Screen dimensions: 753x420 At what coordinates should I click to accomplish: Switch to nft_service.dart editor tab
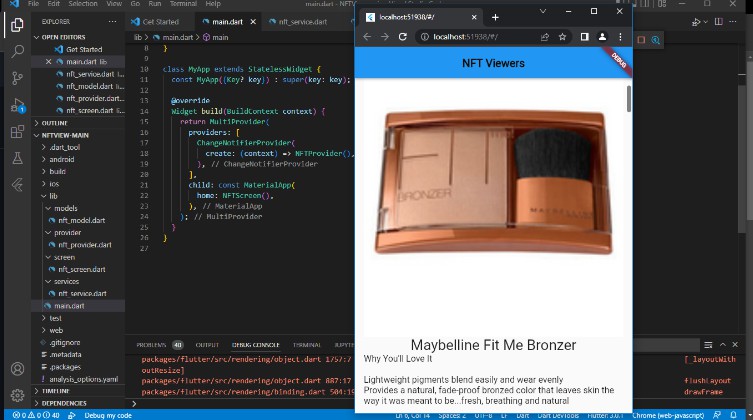(x=303, y=22)
